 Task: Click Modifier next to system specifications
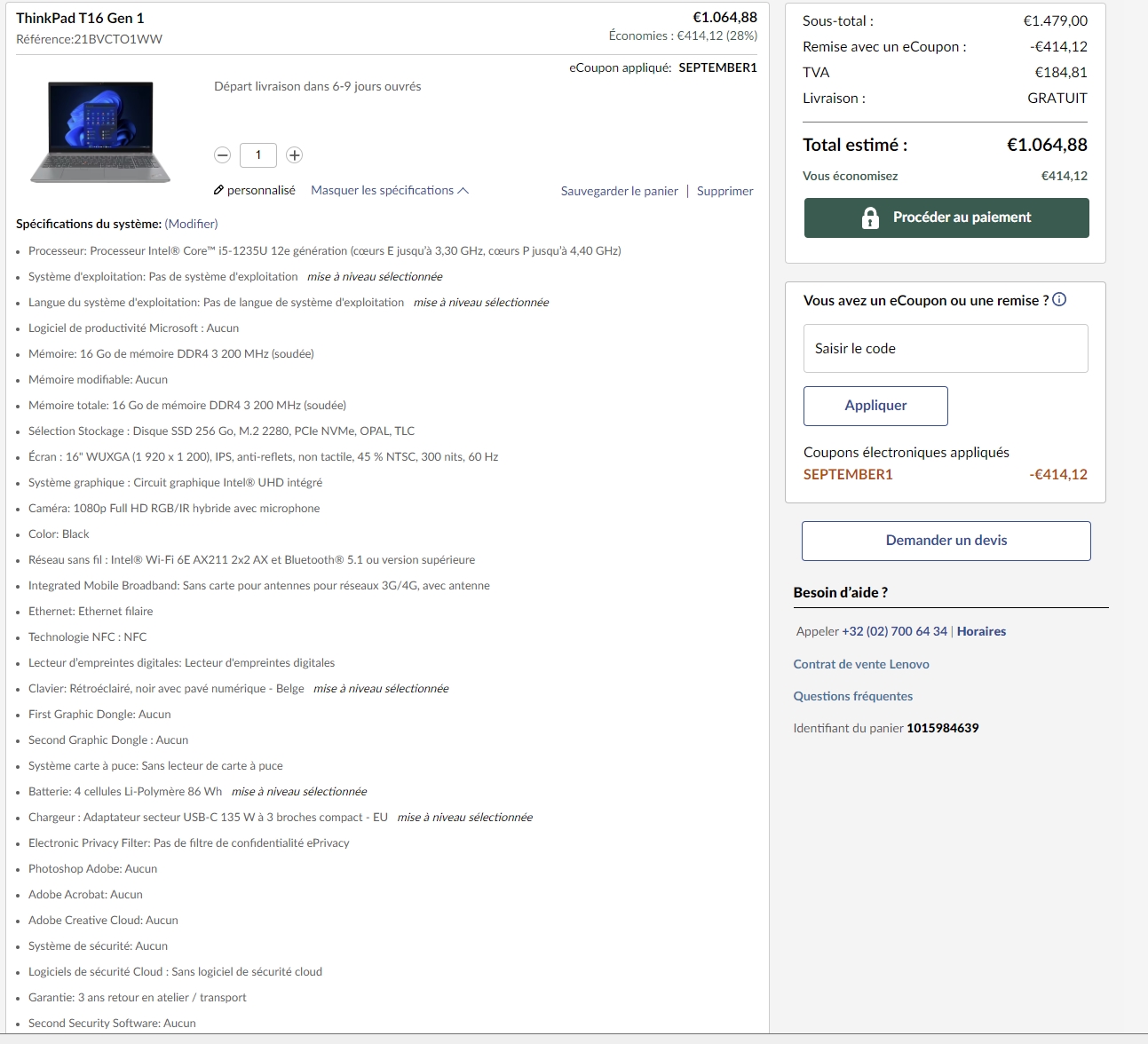point(191,224)
